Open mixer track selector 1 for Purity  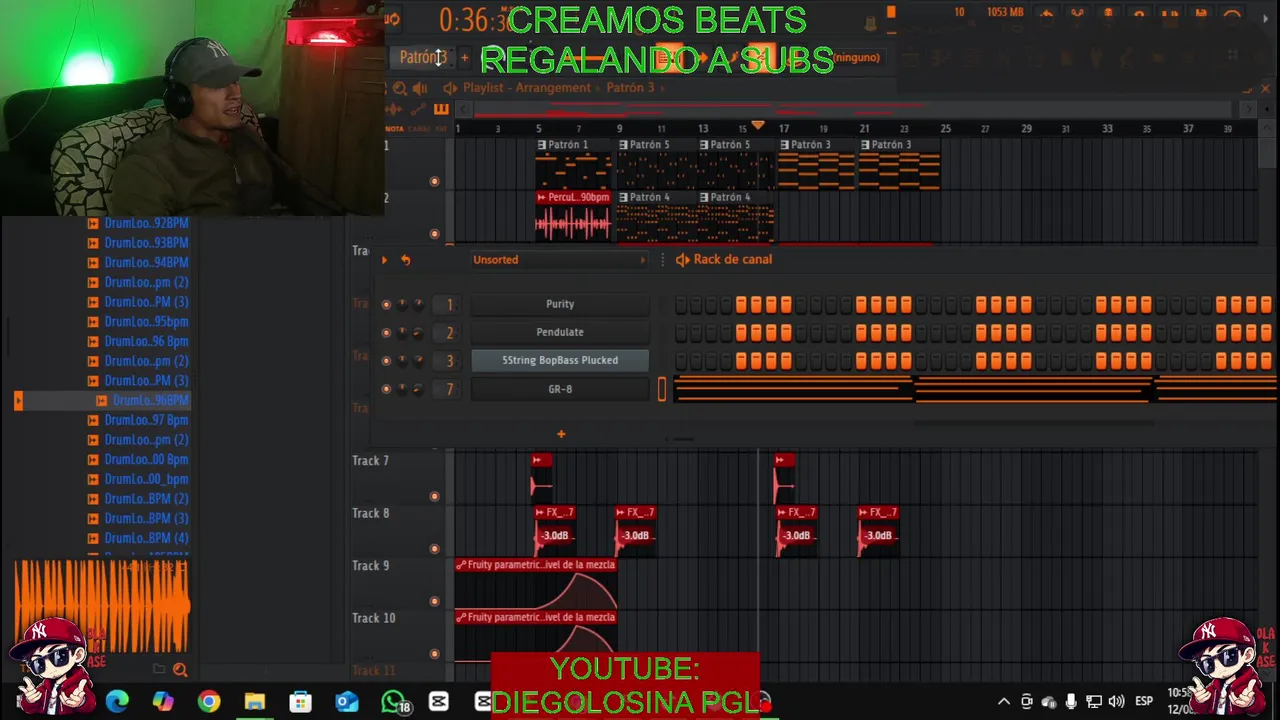449,304
